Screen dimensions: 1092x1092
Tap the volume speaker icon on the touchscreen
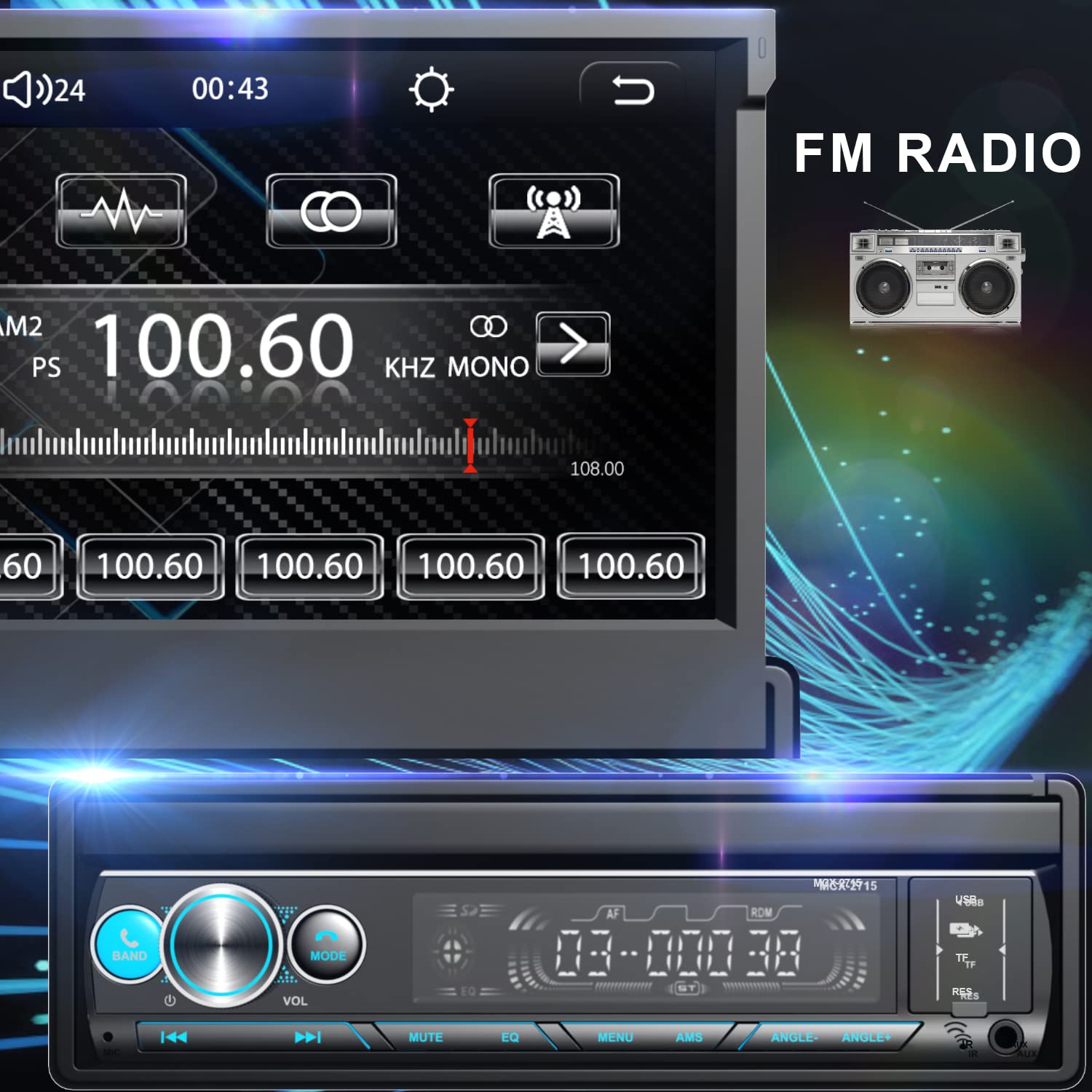click(27, 90)
